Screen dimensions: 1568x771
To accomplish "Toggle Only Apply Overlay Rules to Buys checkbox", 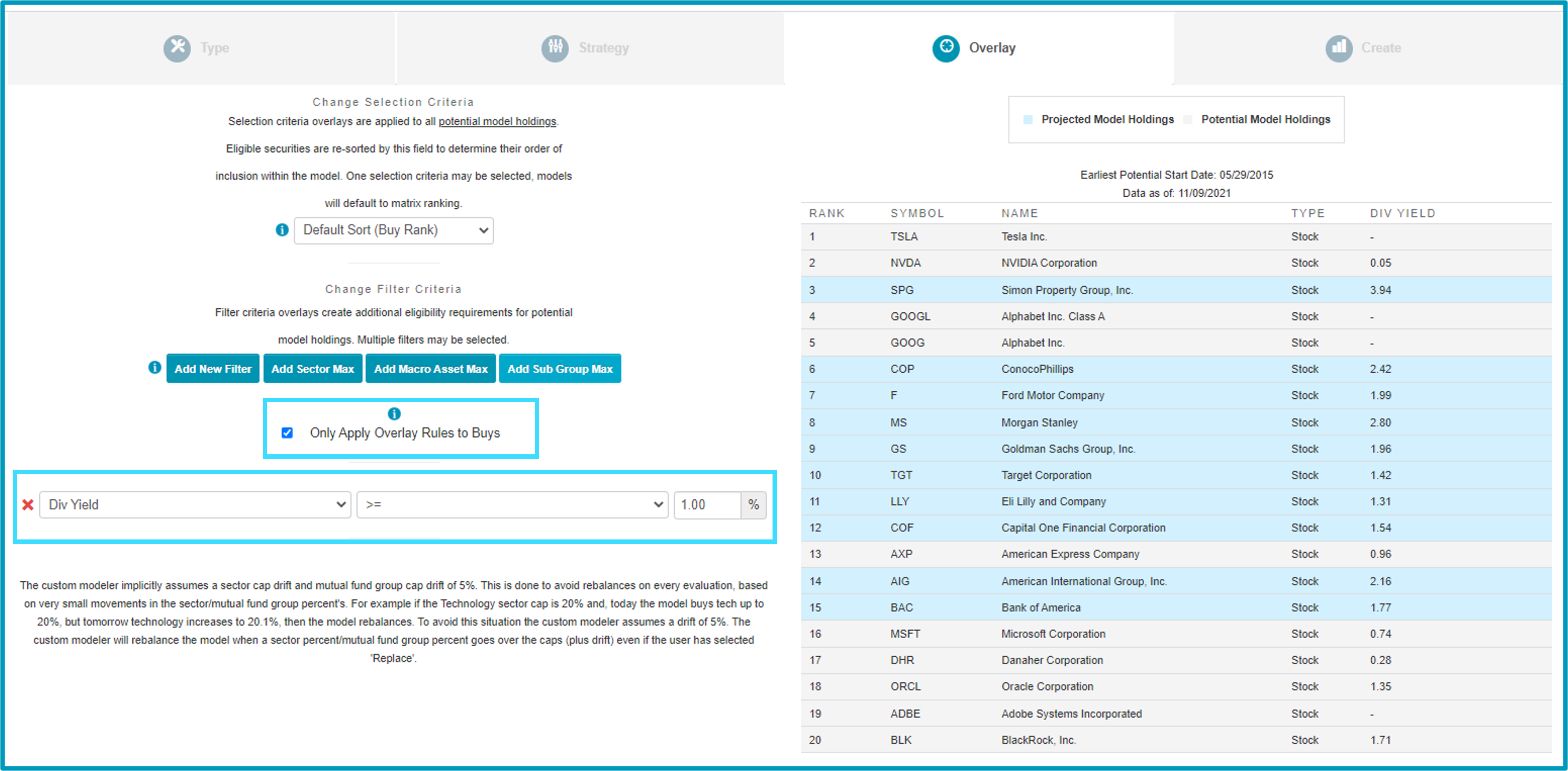I will pyautogui.click(x=287, y=432).
